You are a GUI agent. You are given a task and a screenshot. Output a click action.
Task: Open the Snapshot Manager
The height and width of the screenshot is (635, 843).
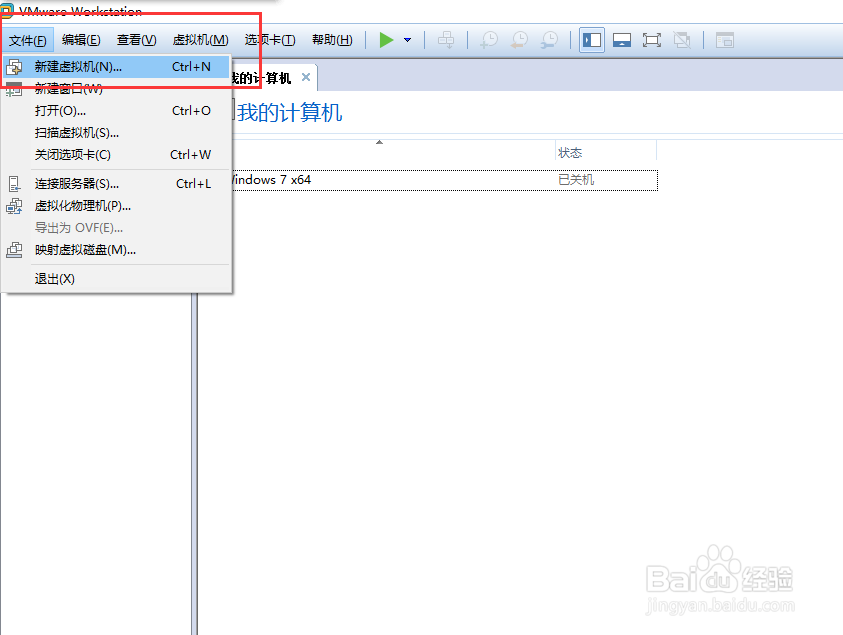click(550, 40)
